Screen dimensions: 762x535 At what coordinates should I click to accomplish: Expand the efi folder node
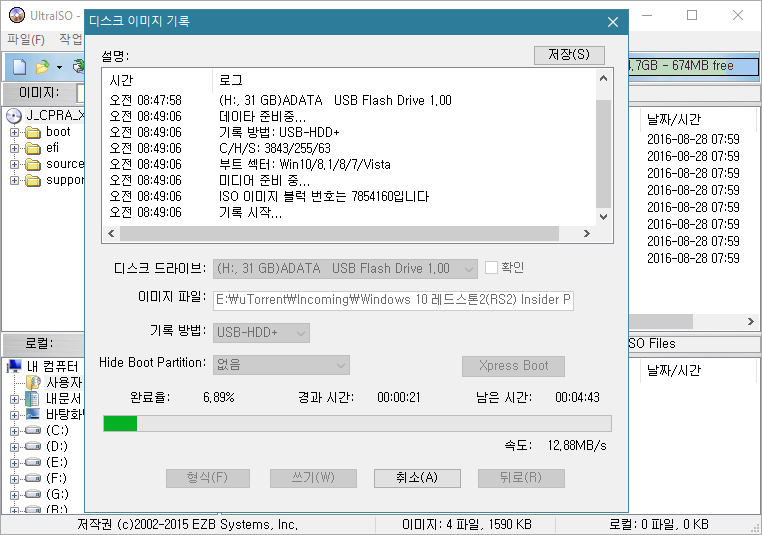pyautogui.click(x=15, y=148)
